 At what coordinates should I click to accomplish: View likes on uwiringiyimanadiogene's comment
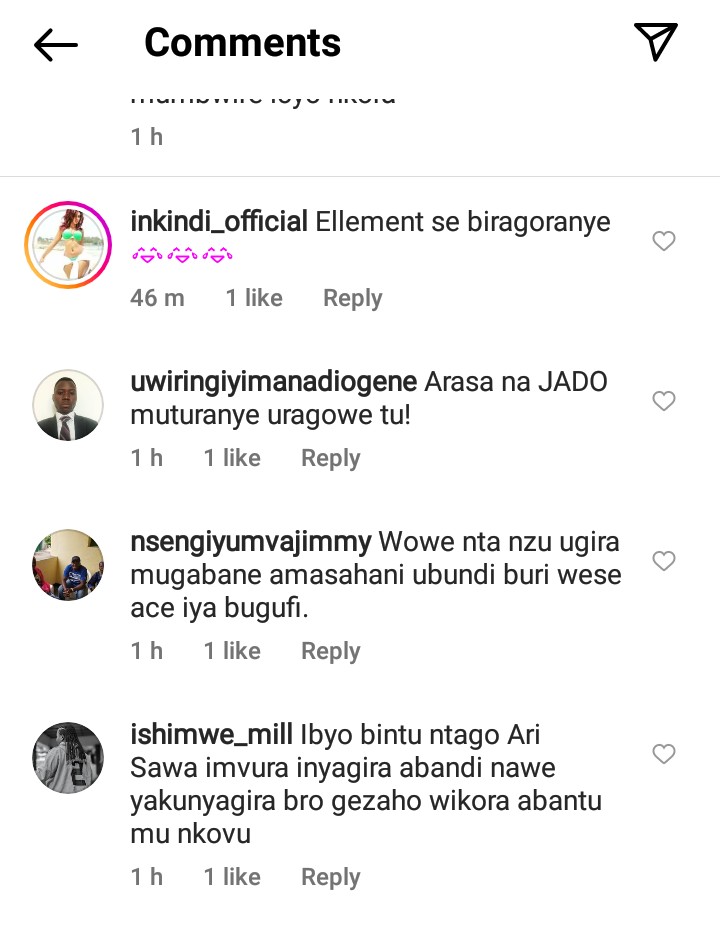232,458
